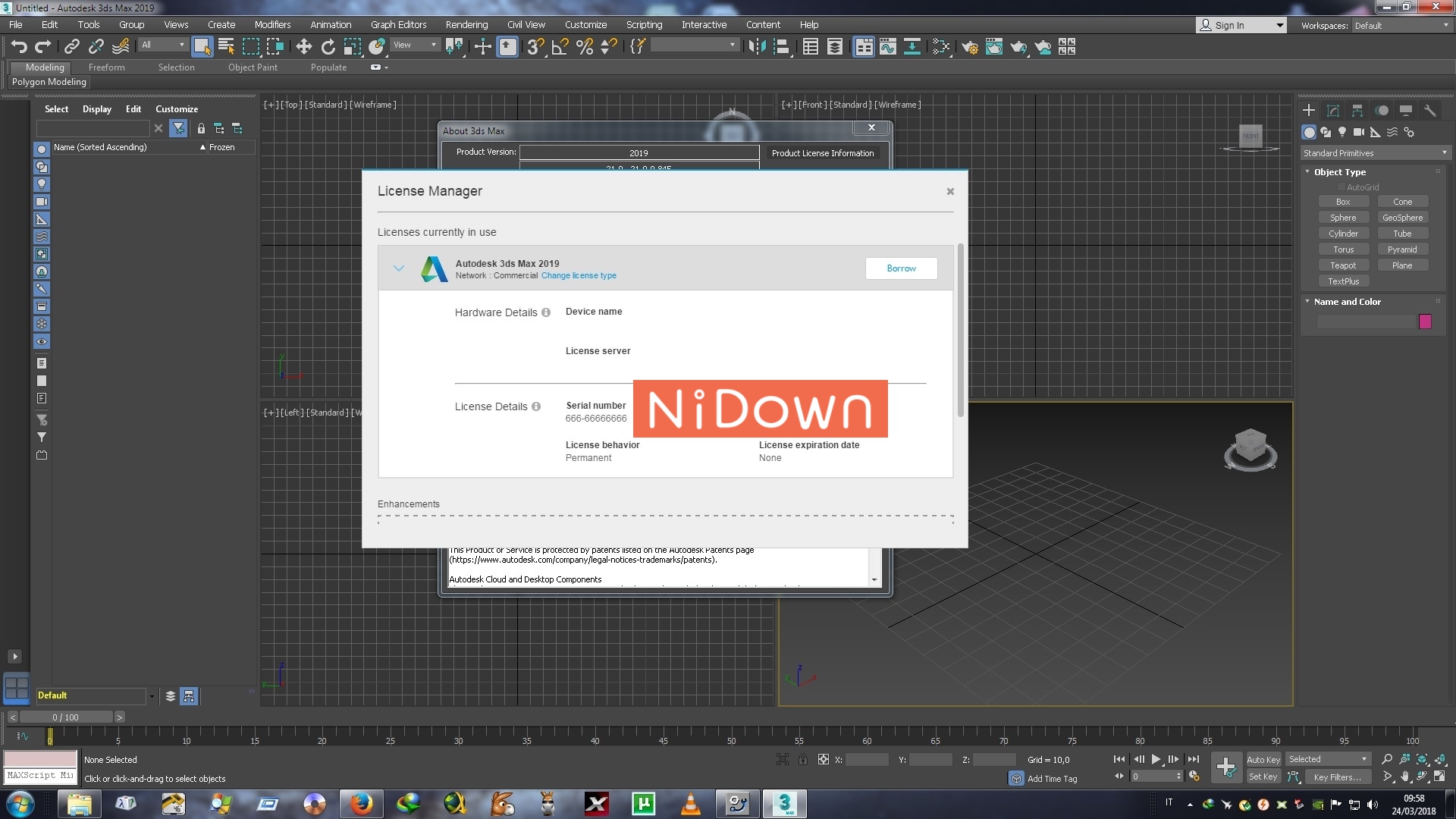Click the Select by Name icon

click(225, 46)
